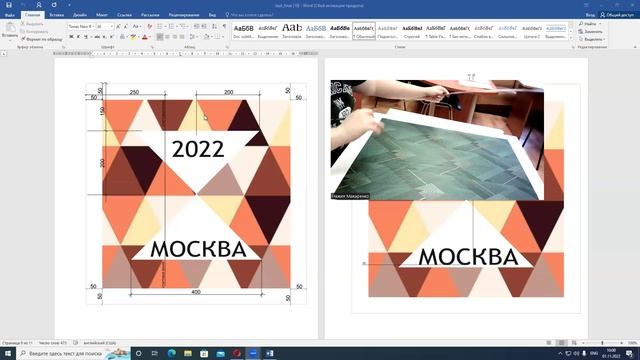Toggle bold formatting (Ж)
The width and height of the screenshot is (640, 360).
[x=71, y=37]
